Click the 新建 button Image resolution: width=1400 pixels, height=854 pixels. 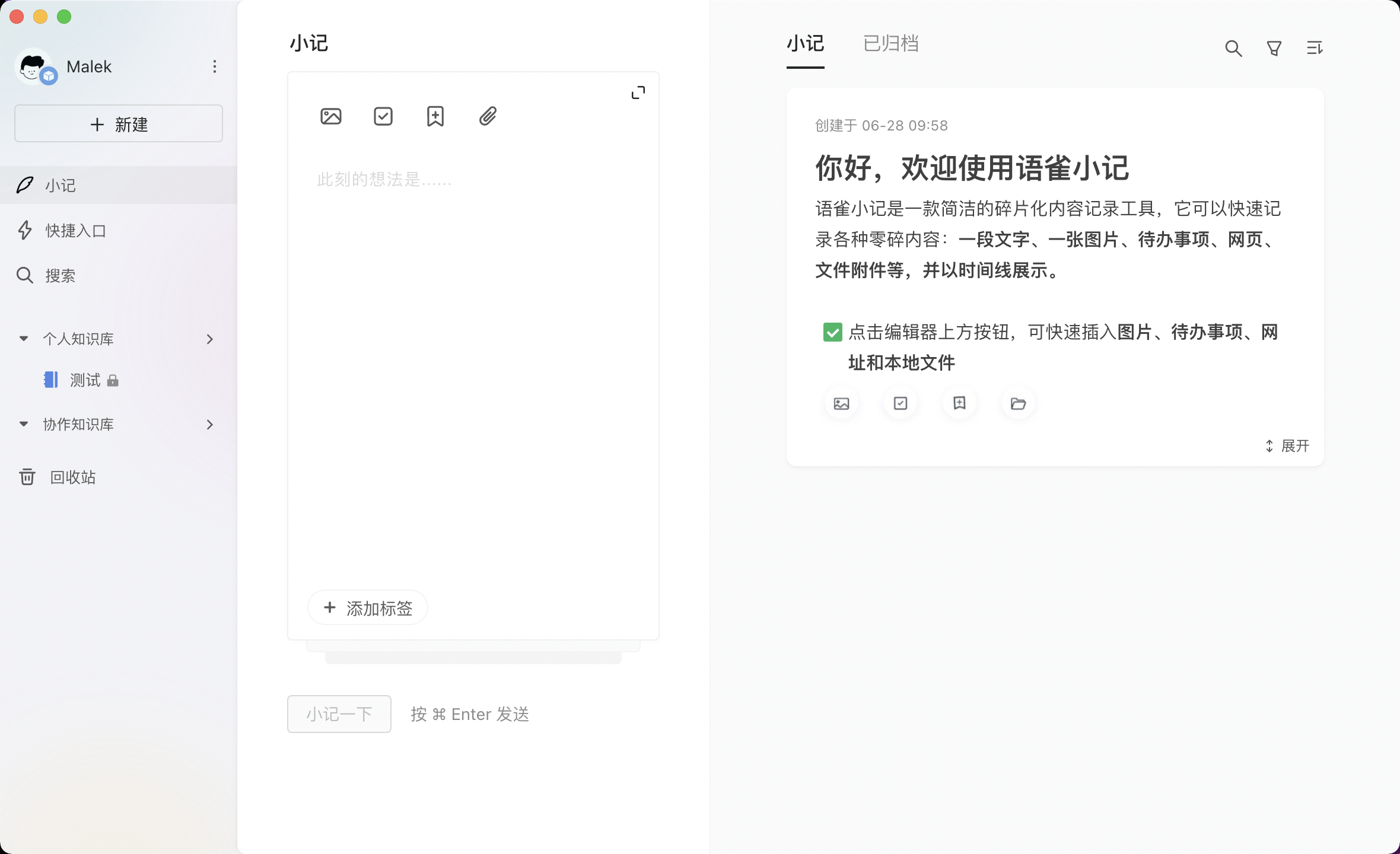119,123
